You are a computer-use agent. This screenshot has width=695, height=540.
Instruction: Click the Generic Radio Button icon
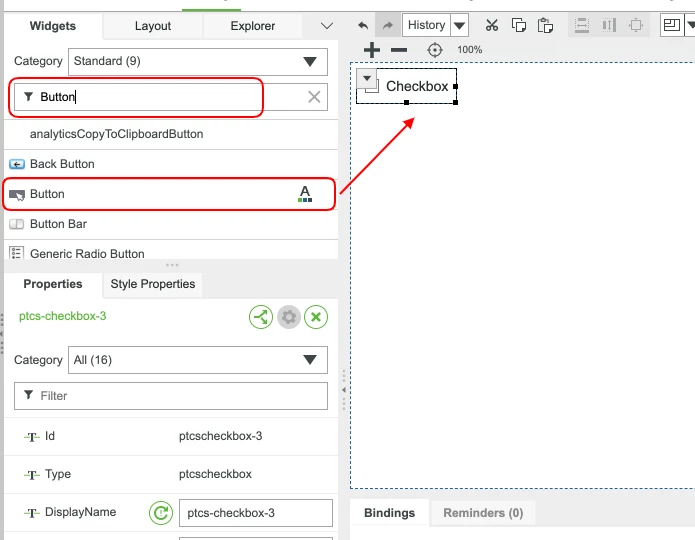[x=17, y=253]
